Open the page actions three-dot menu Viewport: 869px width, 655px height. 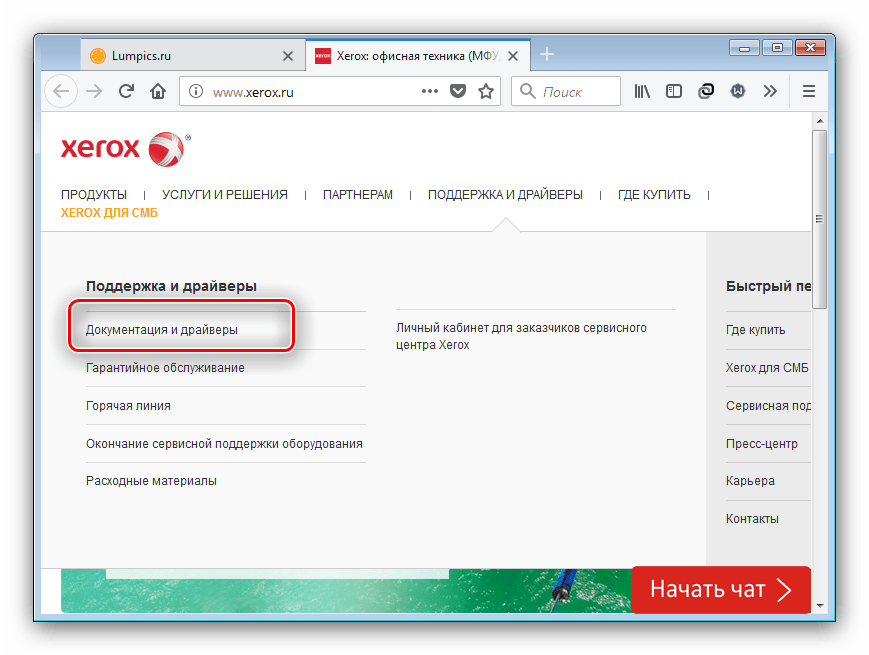click(430, 91)
